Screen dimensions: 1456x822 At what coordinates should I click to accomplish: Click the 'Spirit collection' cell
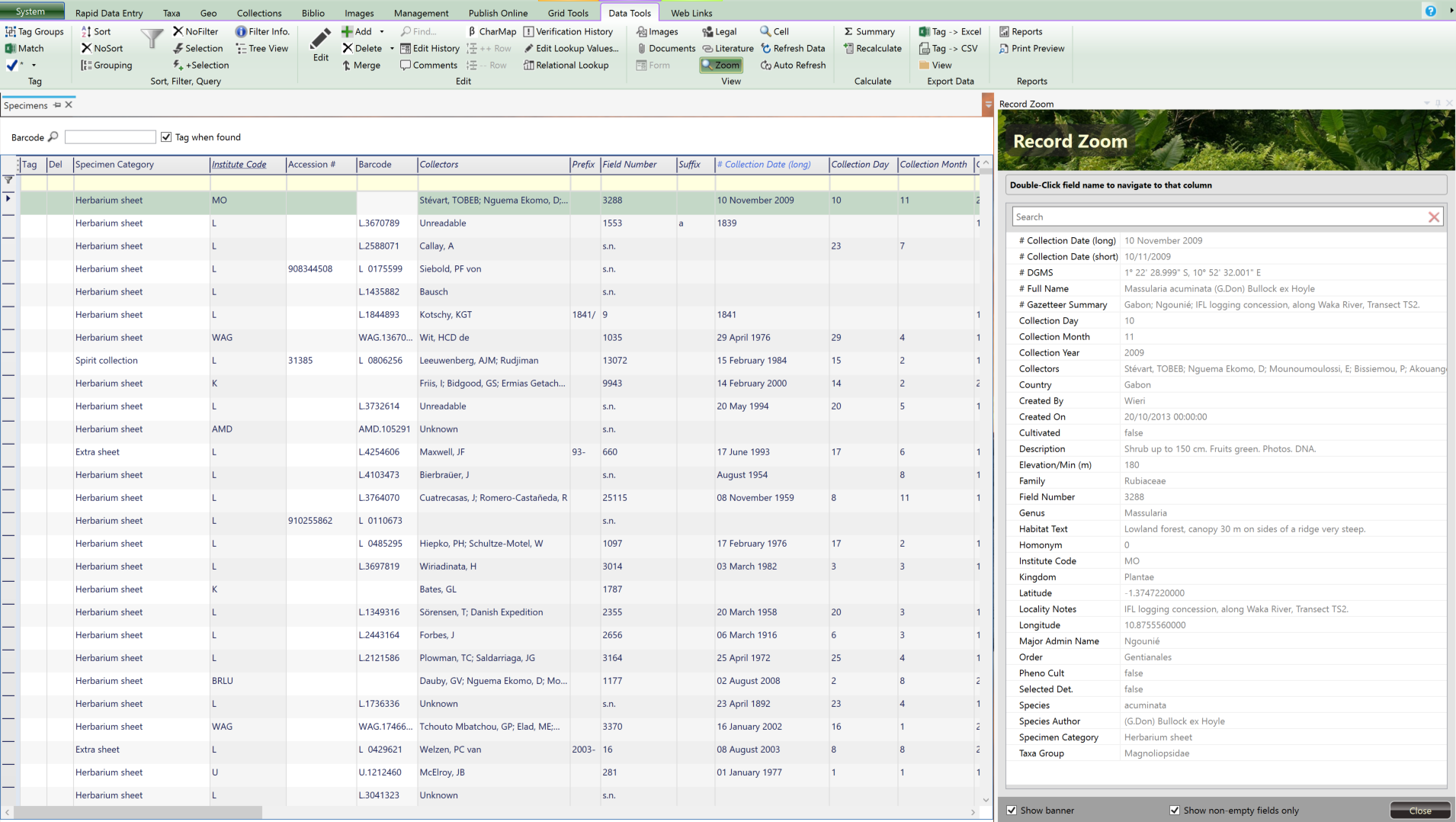(x=141, y=361)
